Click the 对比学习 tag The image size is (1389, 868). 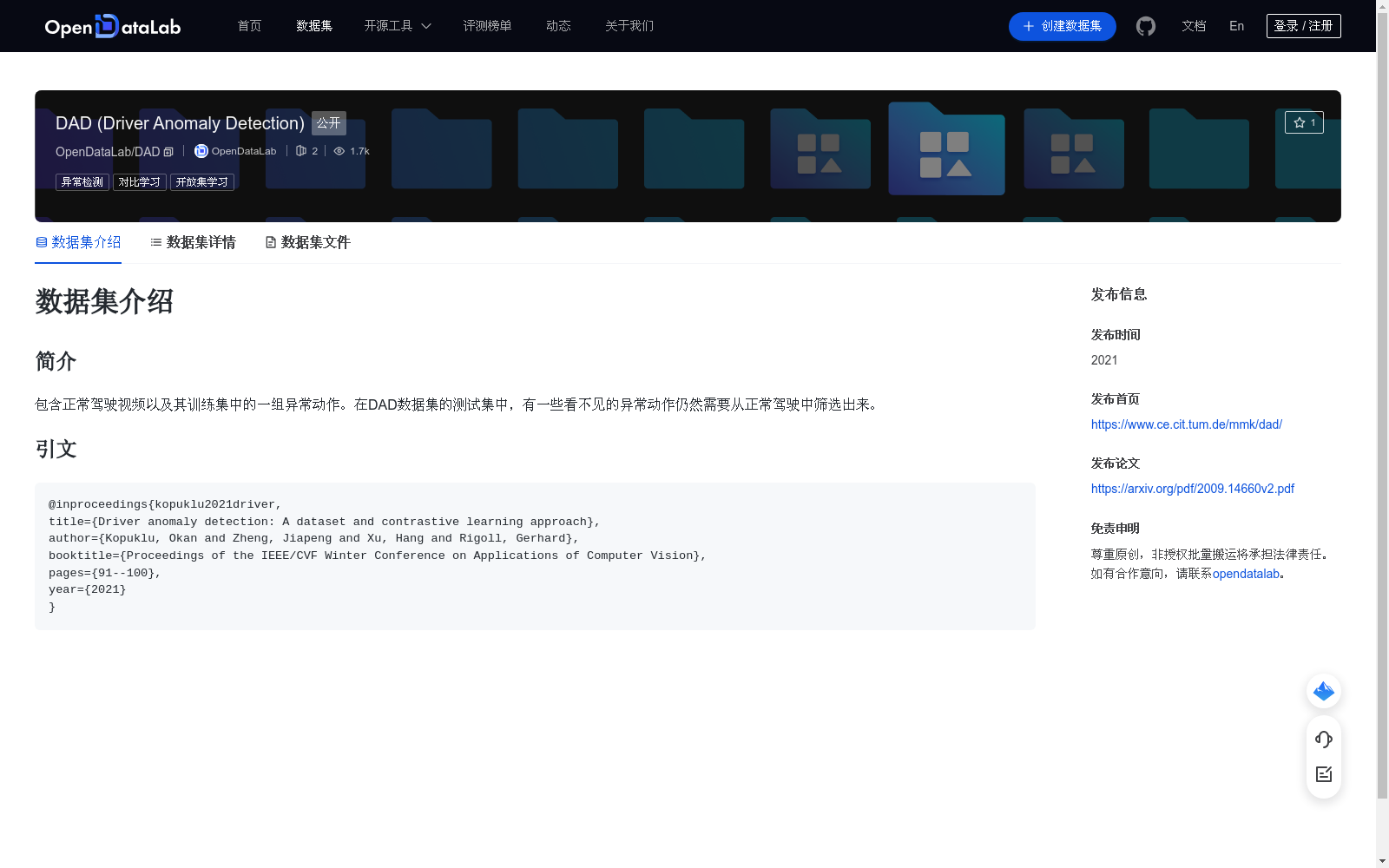coord(140,182)
